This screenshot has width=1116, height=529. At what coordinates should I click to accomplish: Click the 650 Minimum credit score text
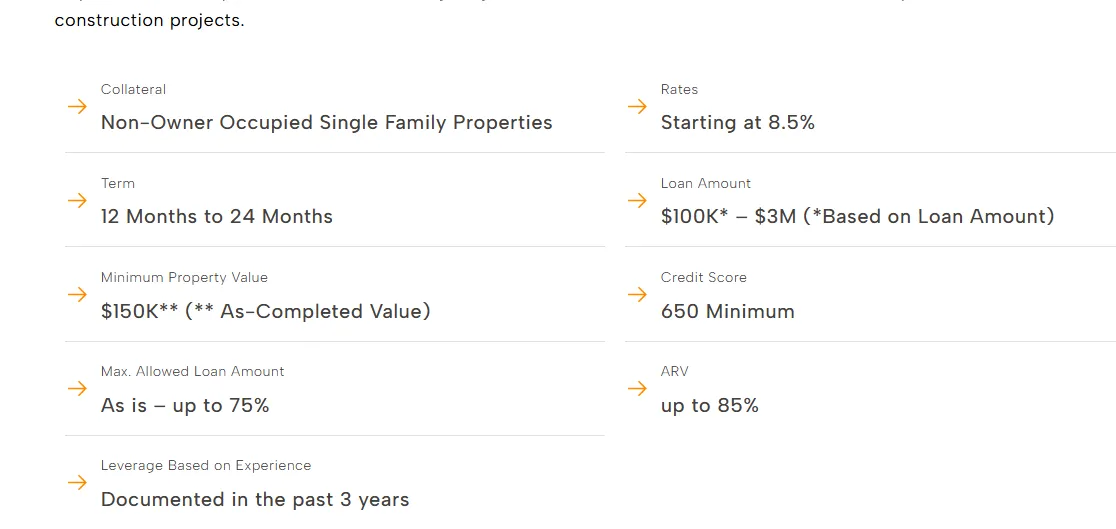click(x=727, y=311)
